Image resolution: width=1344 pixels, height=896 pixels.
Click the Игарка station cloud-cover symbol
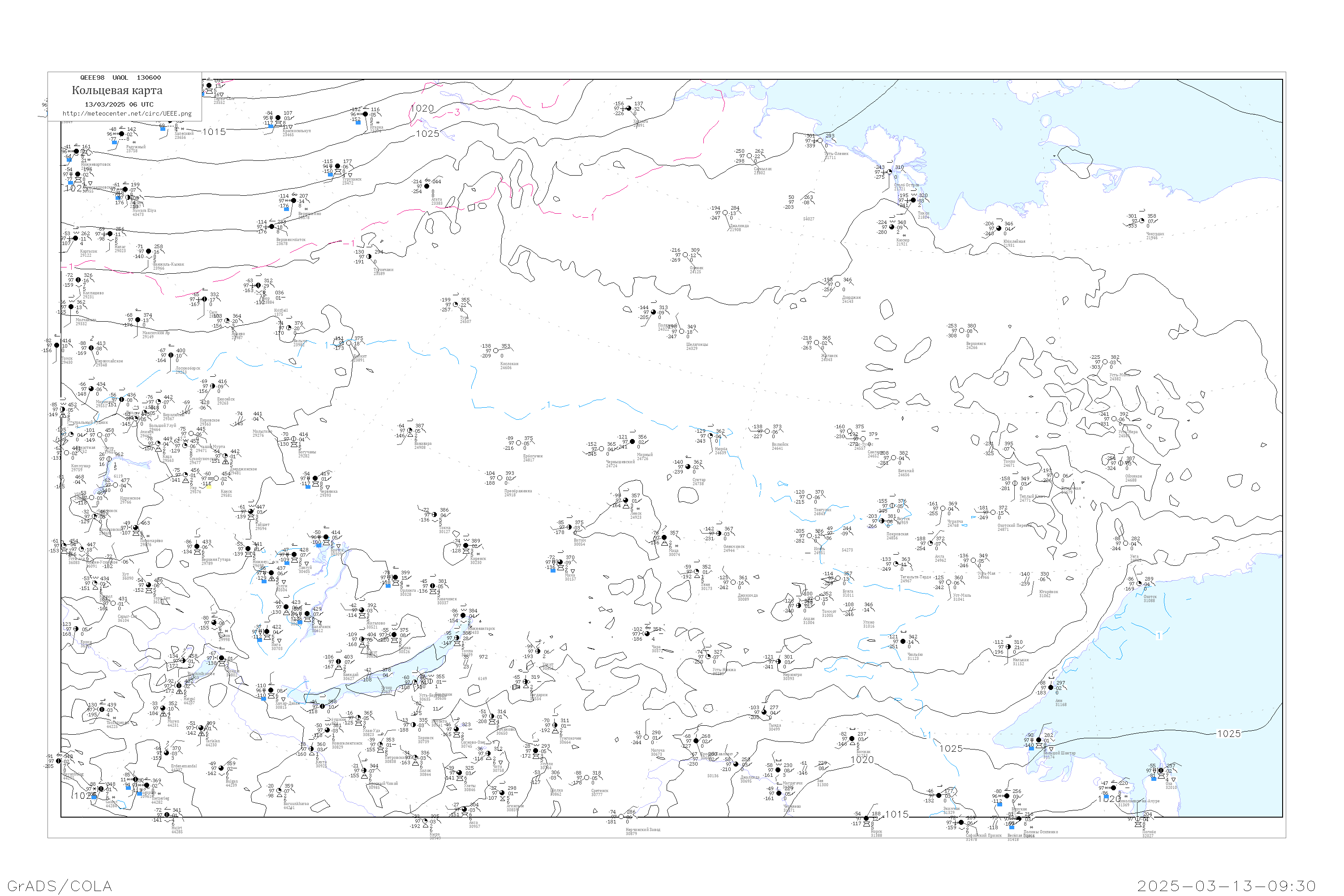(x=365, y=114)
